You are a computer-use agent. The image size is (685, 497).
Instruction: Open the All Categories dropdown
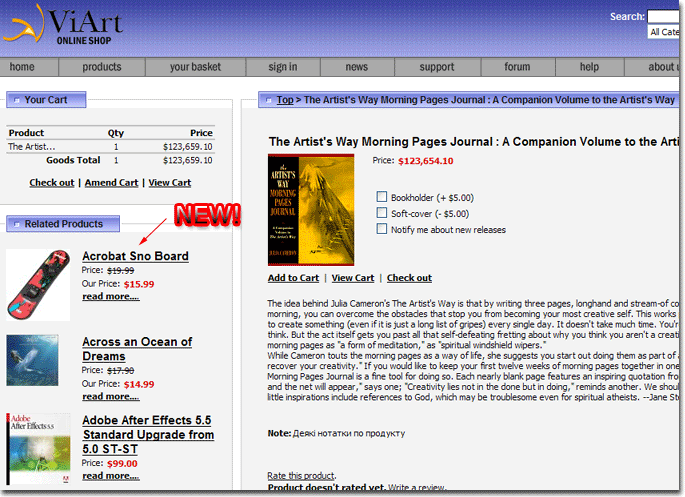pos(663,32)
